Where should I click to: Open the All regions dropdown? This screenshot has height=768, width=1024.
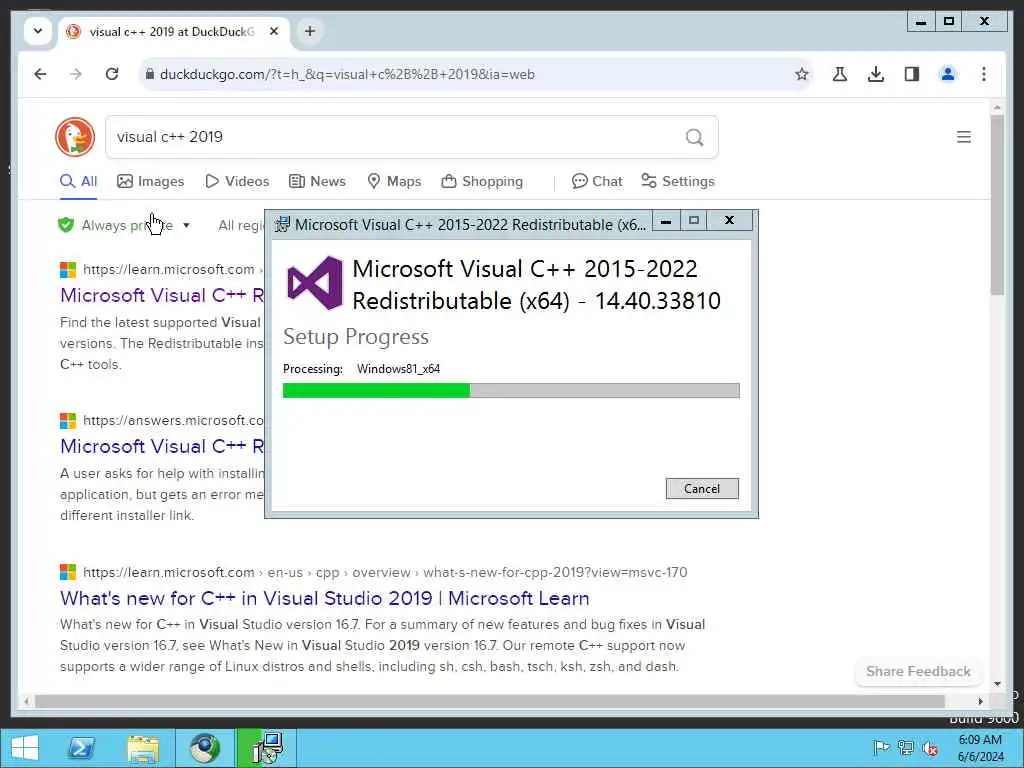[241, 225]
